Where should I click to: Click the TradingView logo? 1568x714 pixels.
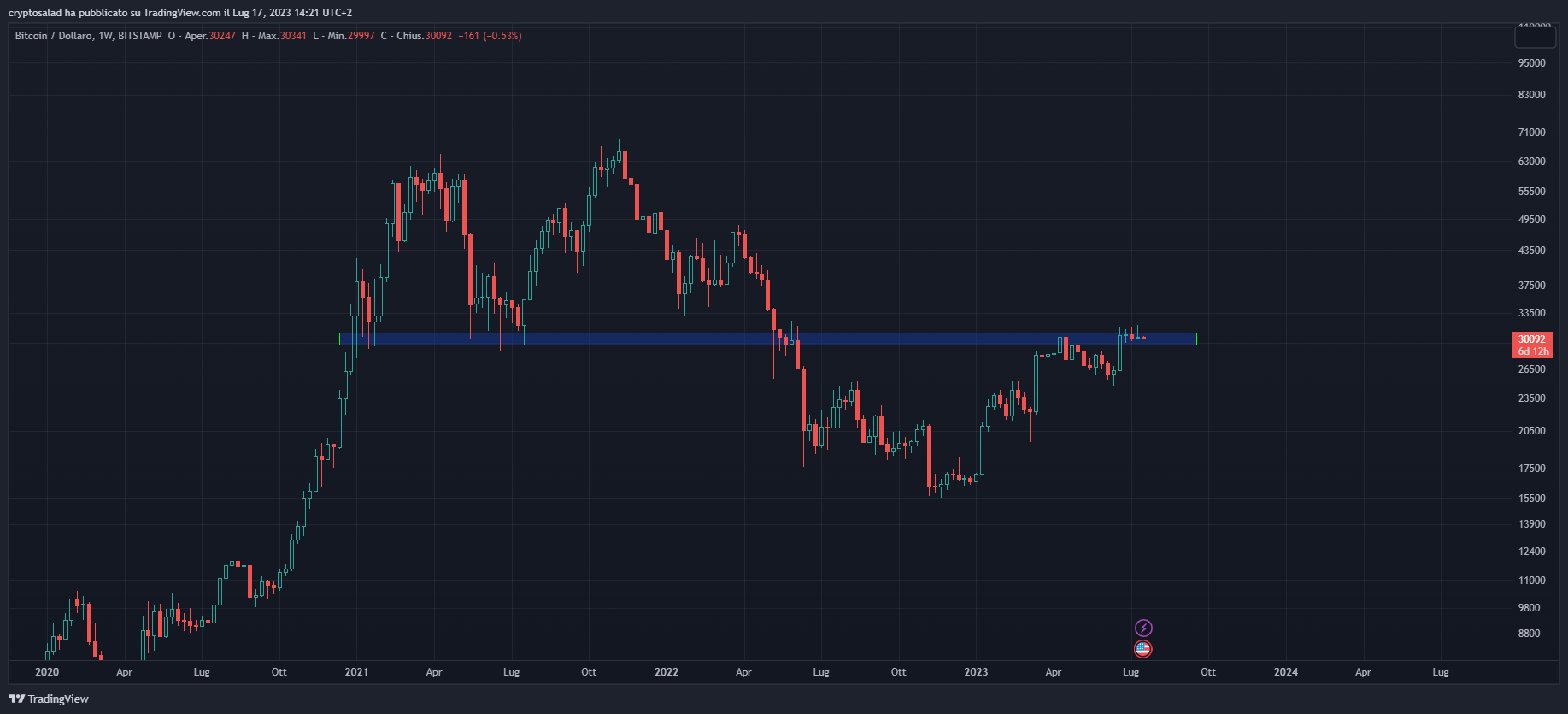(49, 699)
